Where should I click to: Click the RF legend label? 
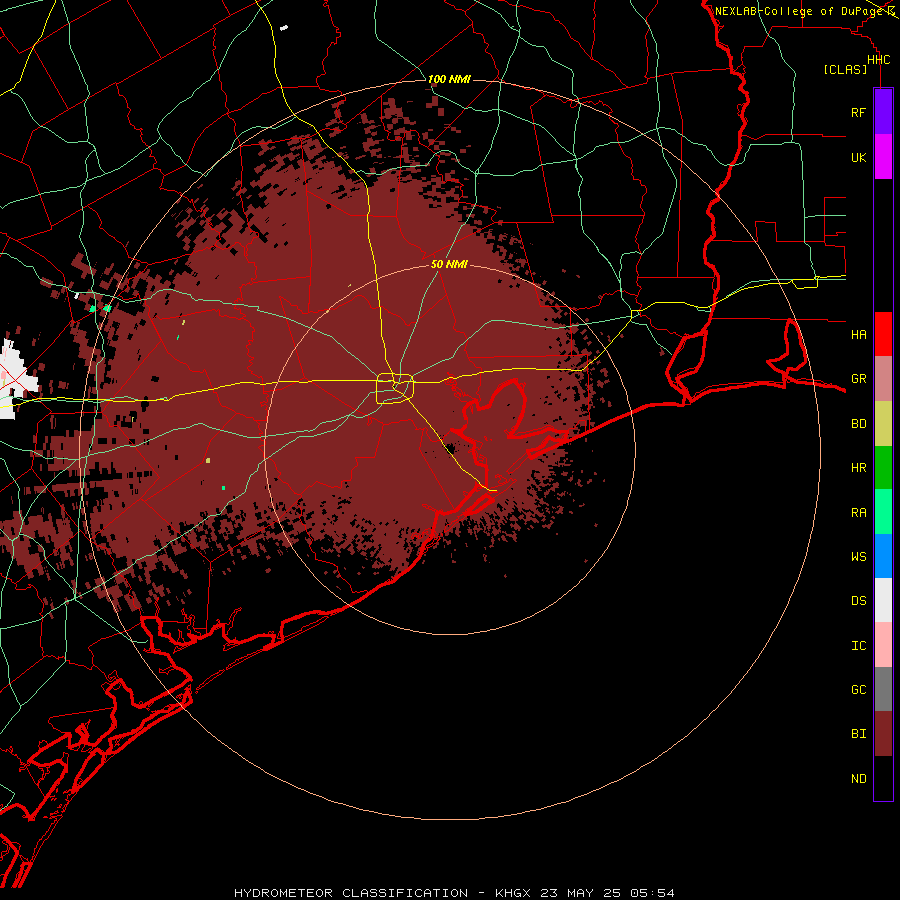[x=858, y=112]
